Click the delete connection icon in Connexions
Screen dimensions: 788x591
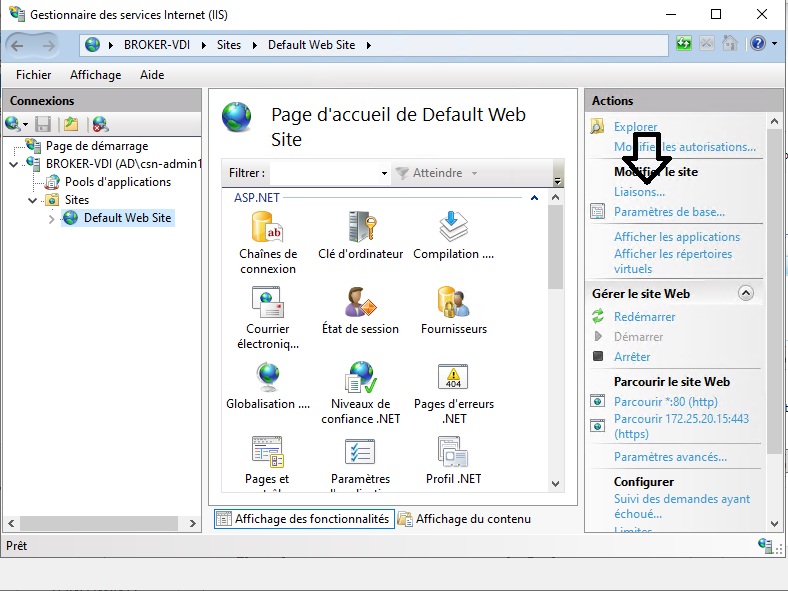pos(100,124)
